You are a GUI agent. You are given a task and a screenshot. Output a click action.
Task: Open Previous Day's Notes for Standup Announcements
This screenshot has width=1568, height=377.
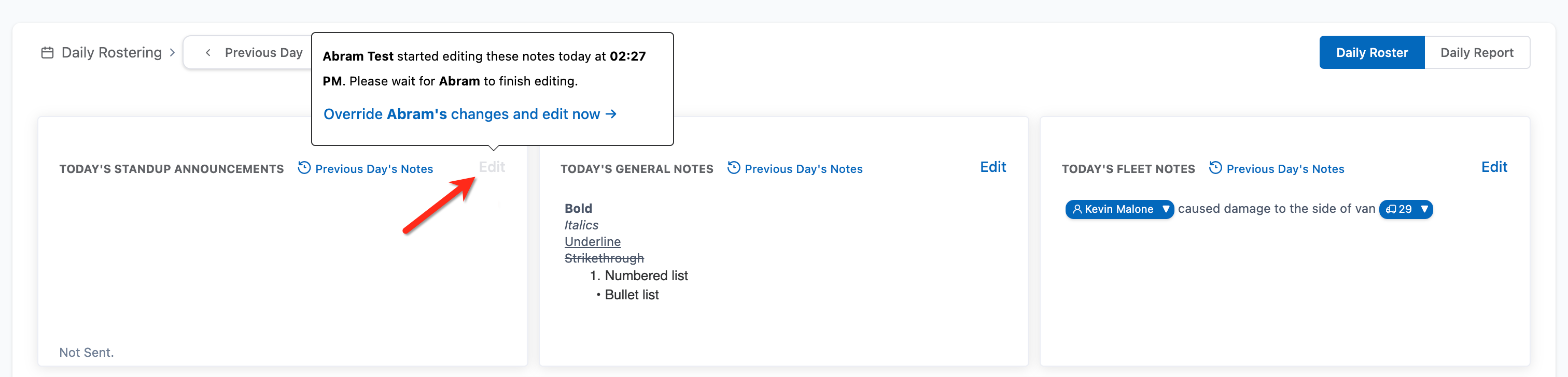(374, 169)
